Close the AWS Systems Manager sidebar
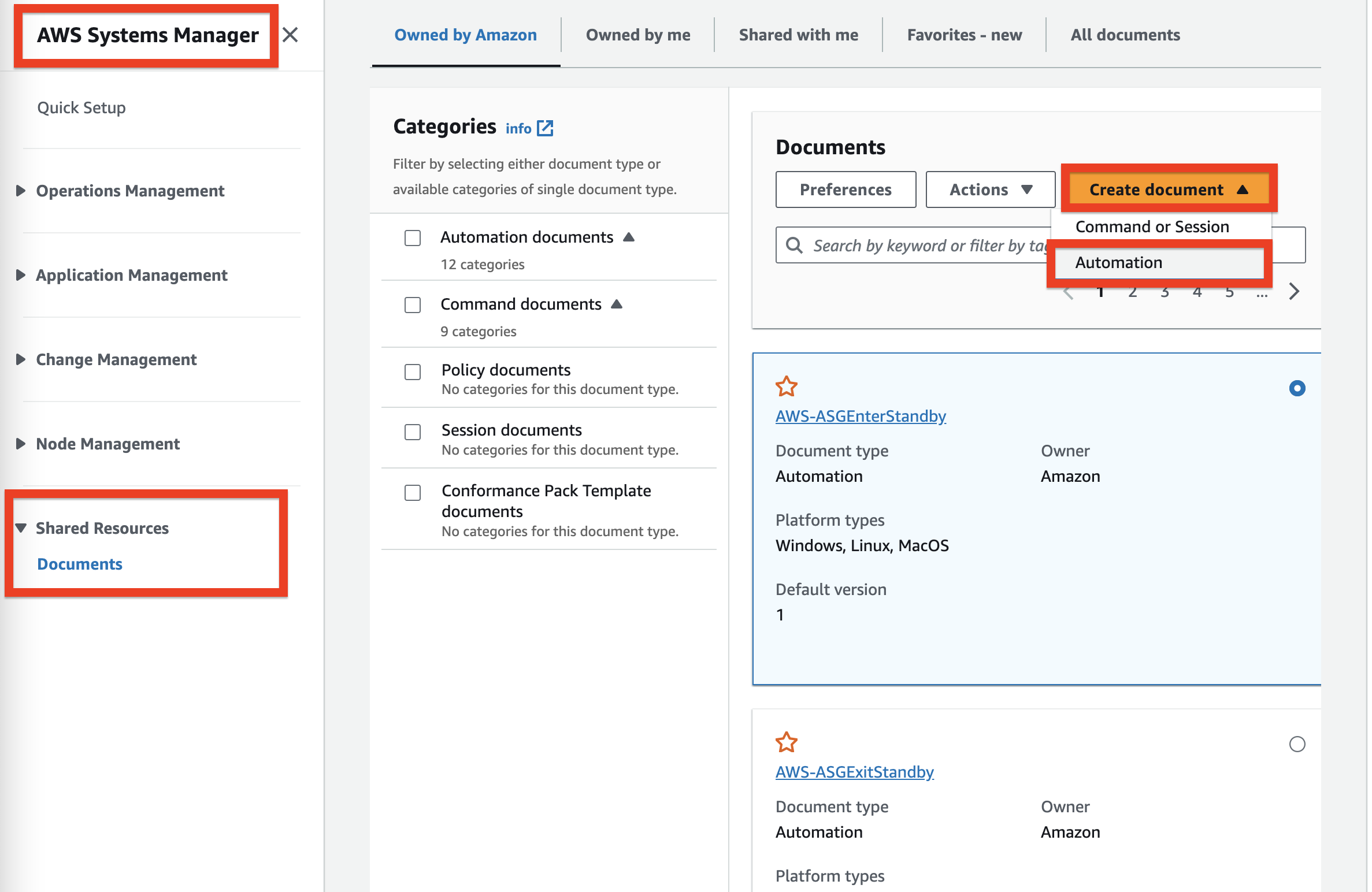The width and height of the screenshot is (1372, 892). (290, 35)
